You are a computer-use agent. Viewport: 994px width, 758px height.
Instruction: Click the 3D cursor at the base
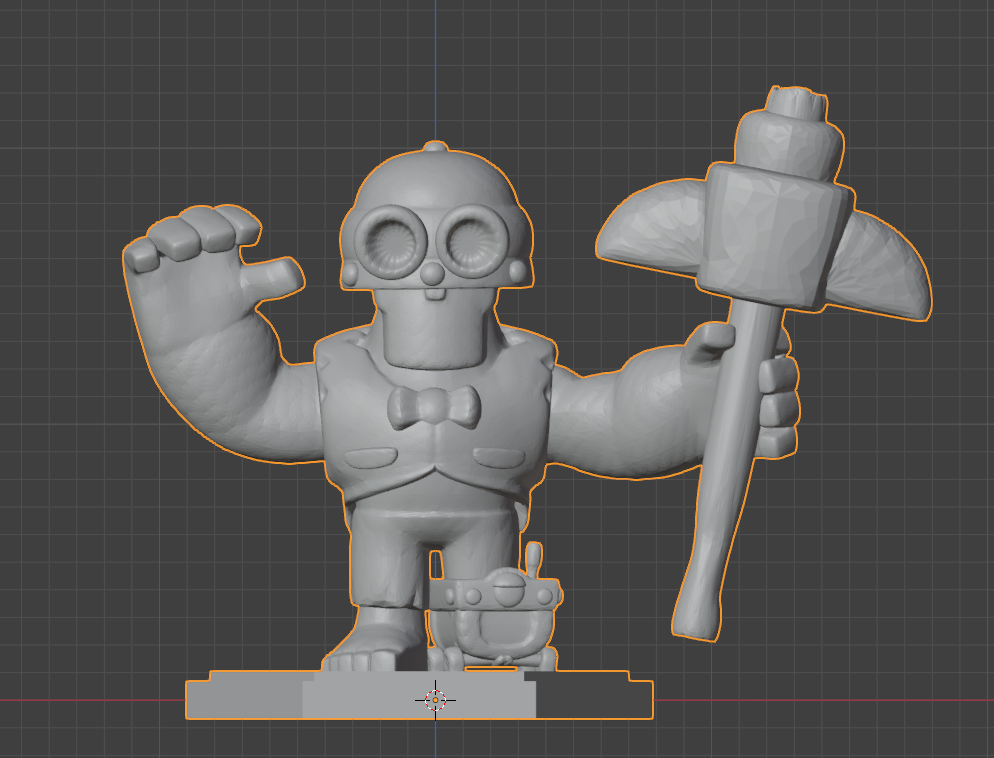tap(435, 700)
